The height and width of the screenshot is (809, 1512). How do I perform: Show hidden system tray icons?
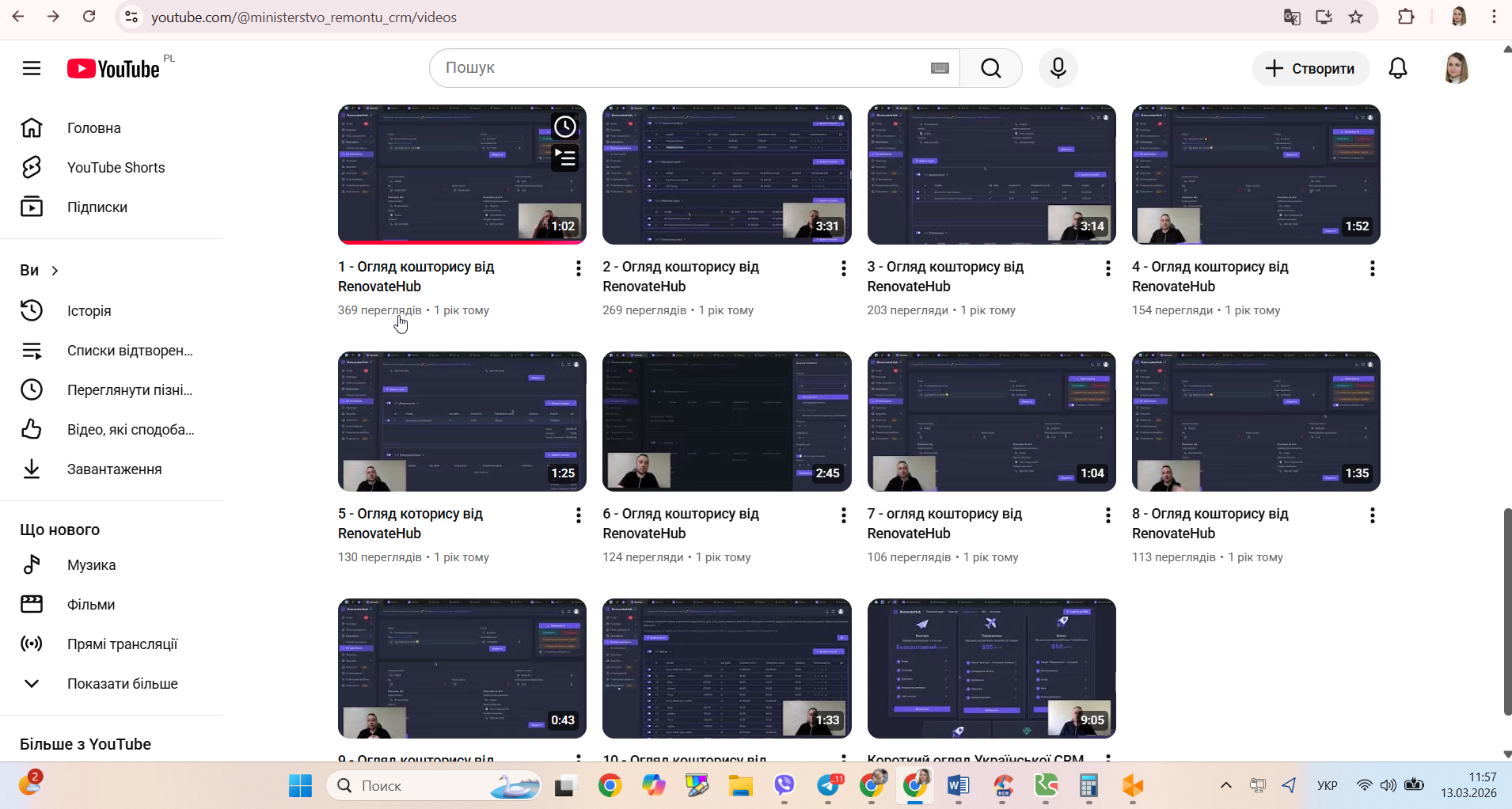(1226, 785)
